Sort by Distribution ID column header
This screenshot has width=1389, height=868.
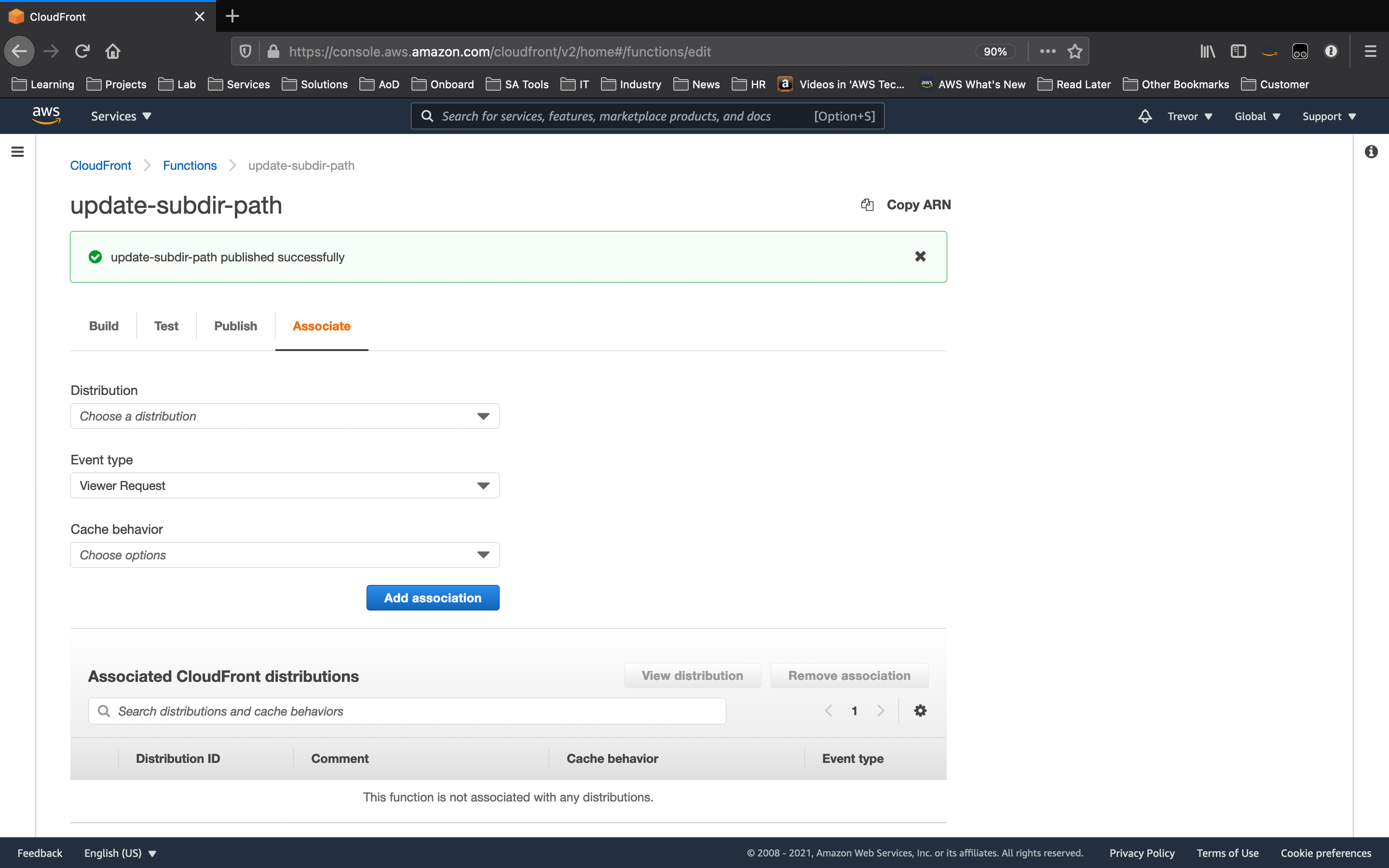click(x=178, y=759)
